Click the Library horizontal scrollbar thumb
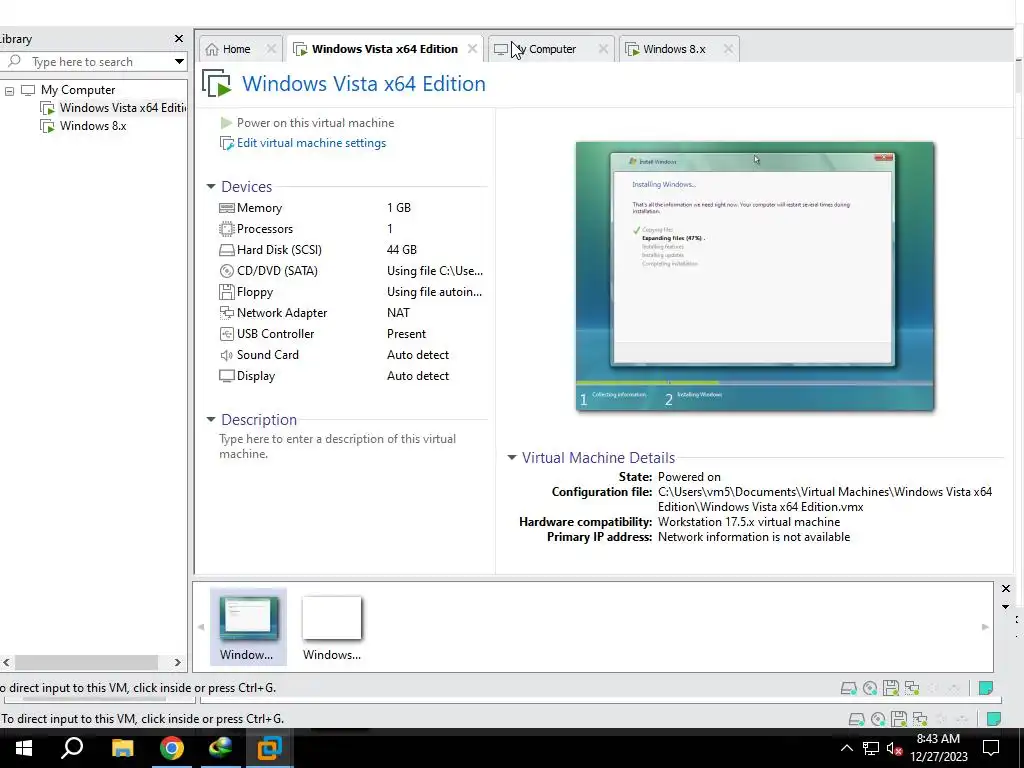The height and width of the screenshot is (768, 1024). point(86,662)
